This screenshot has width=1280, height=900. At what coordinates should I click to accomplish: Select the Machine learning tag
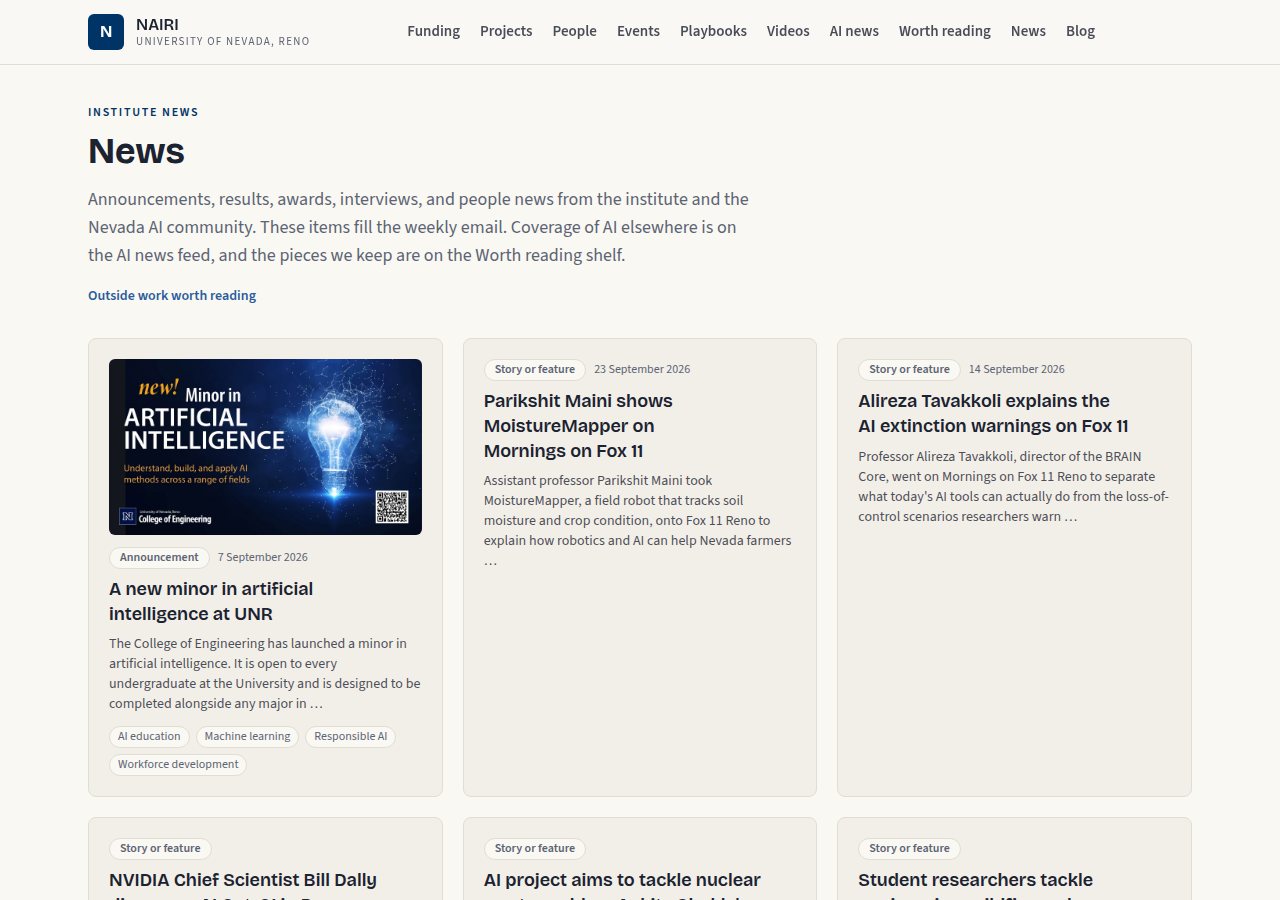247,736
